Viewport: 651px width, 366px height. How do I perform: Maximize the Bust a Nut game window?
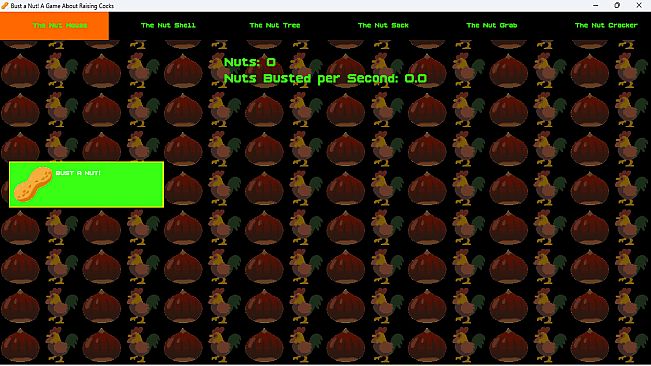617,5
